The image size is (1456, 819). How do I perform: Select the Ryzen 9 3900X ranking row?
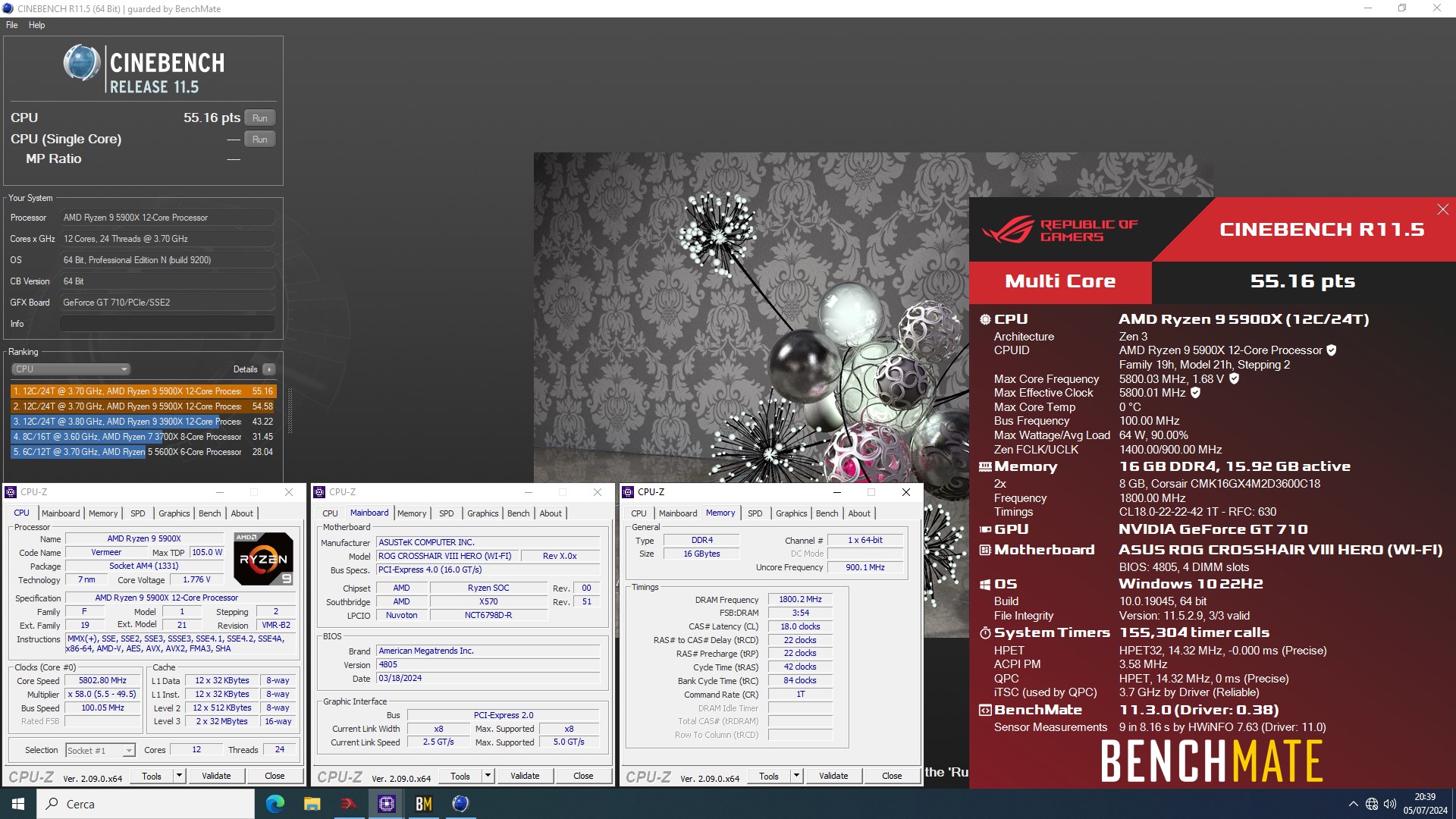pos(143,422)
